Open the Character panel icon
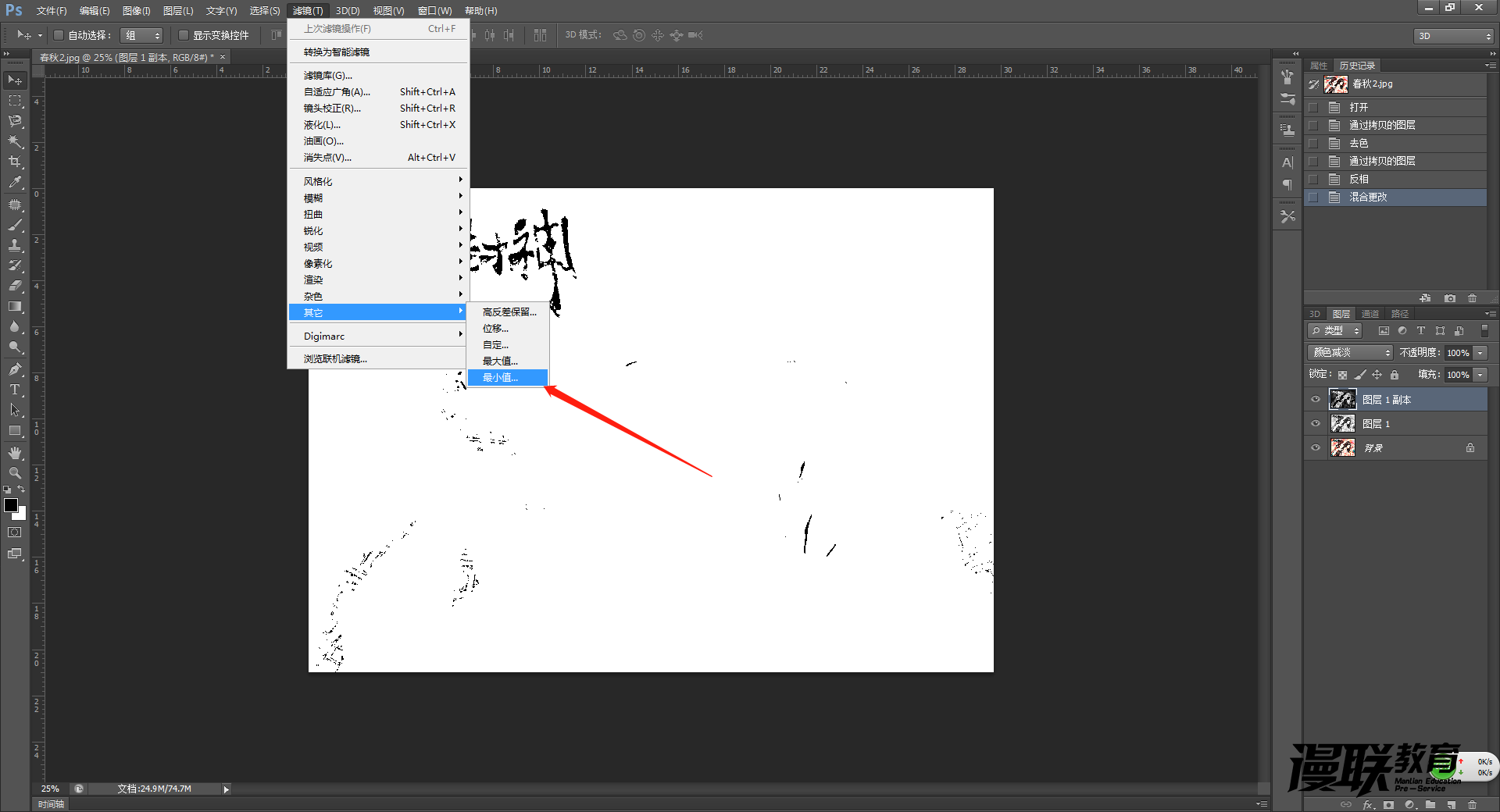Image resolution: width=1500 pixels, height=812 pixels. pos(1287,162)
